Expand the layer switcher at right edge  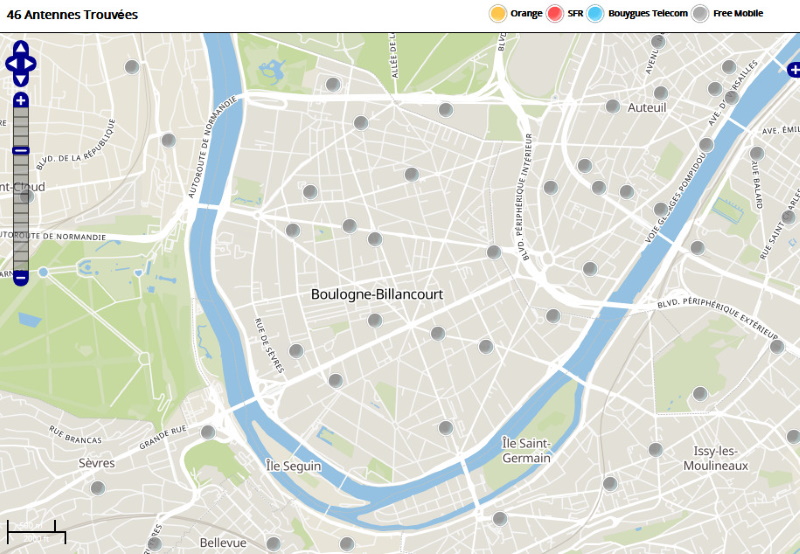click(793, 70)
